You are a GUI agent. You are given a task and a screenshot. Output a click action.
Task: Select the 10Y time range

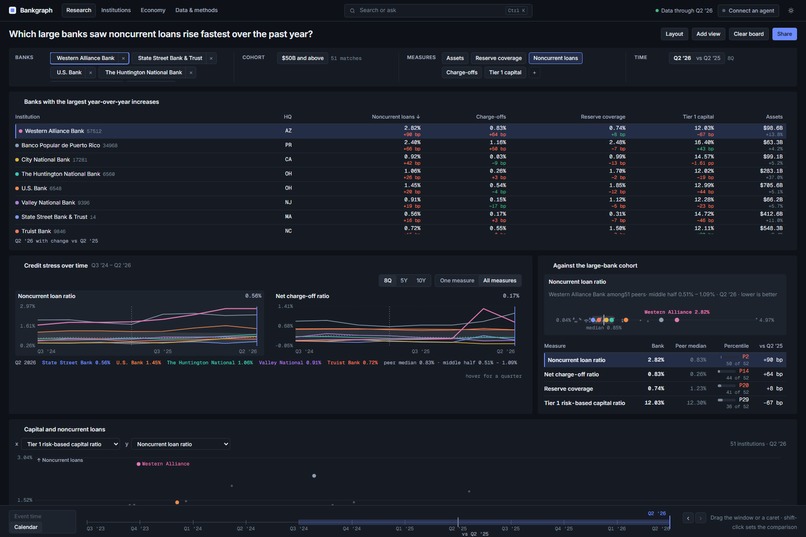coord(421,281)
